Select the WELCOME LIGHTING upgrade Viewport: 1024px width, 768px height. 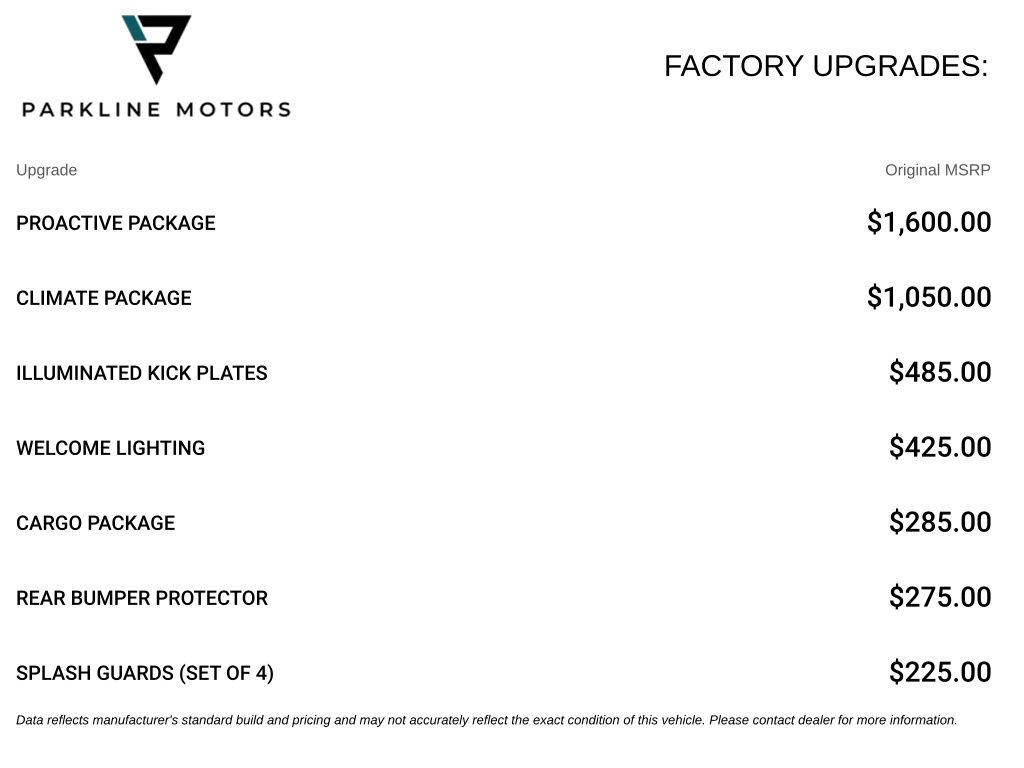[x=110, y=448]
